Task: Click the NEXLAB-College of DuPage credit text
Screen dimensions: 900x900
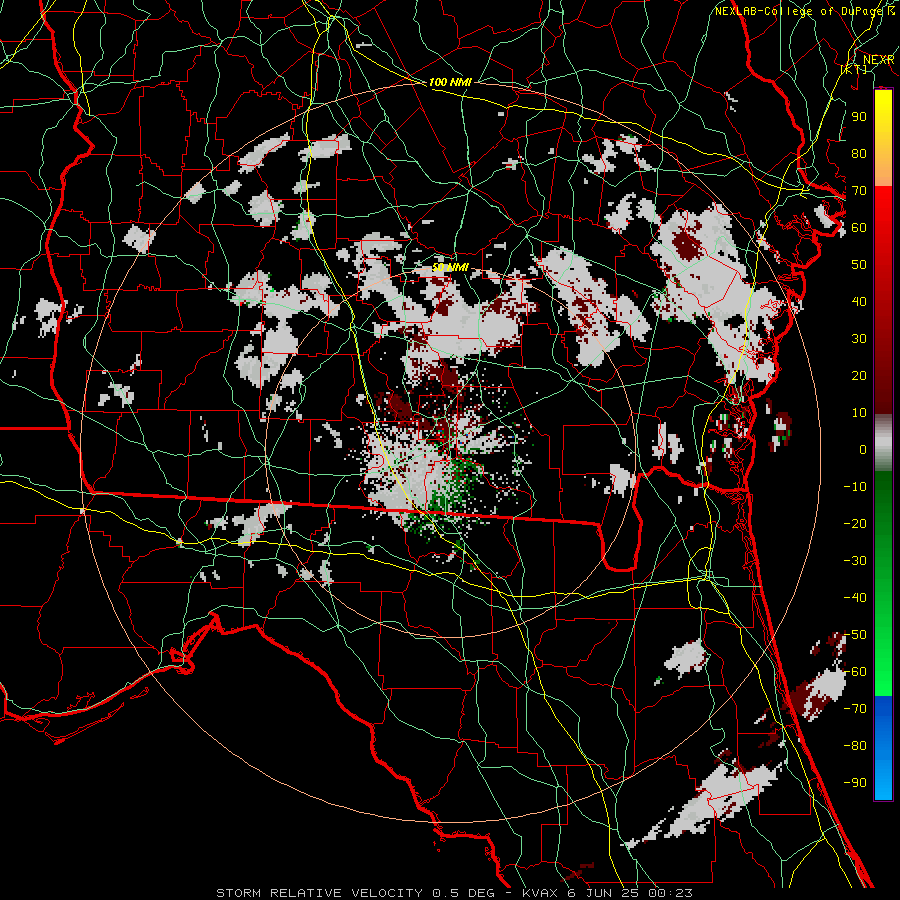Action: point(805,11)
